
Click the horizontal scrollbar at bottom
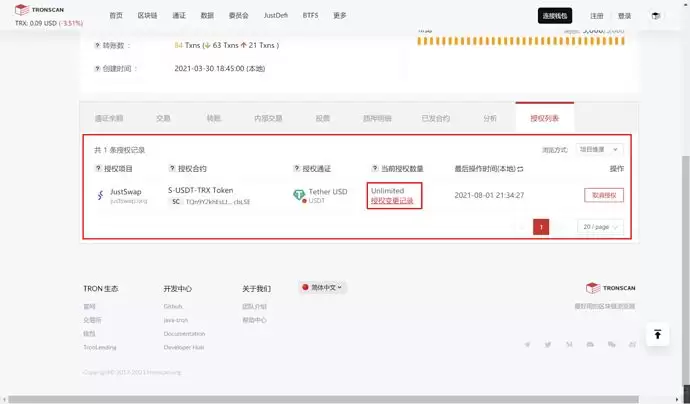(323, 400)
